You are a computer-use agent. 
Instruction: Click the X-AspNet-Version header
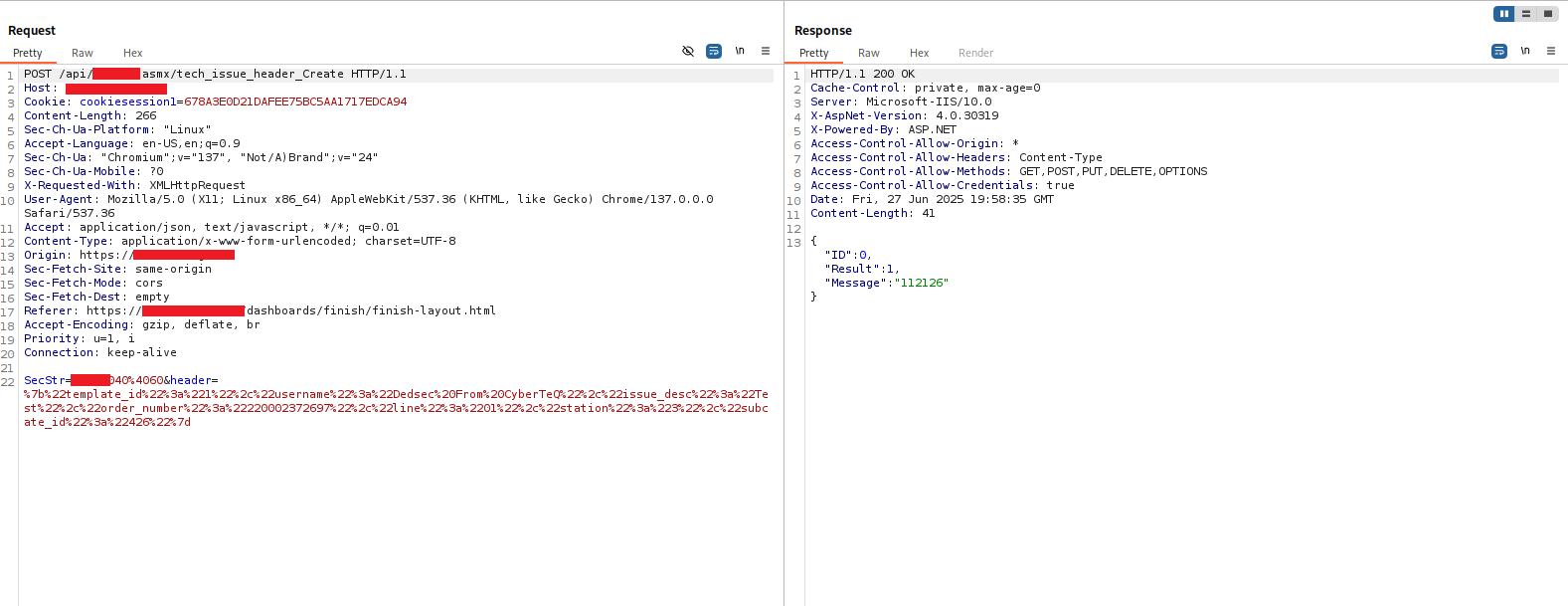click(905, 115)
